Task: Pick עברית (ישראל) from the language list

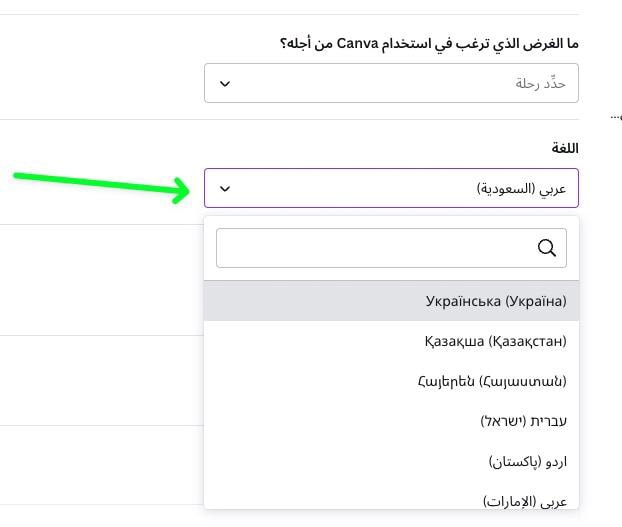Action: [x=391, y=421]
